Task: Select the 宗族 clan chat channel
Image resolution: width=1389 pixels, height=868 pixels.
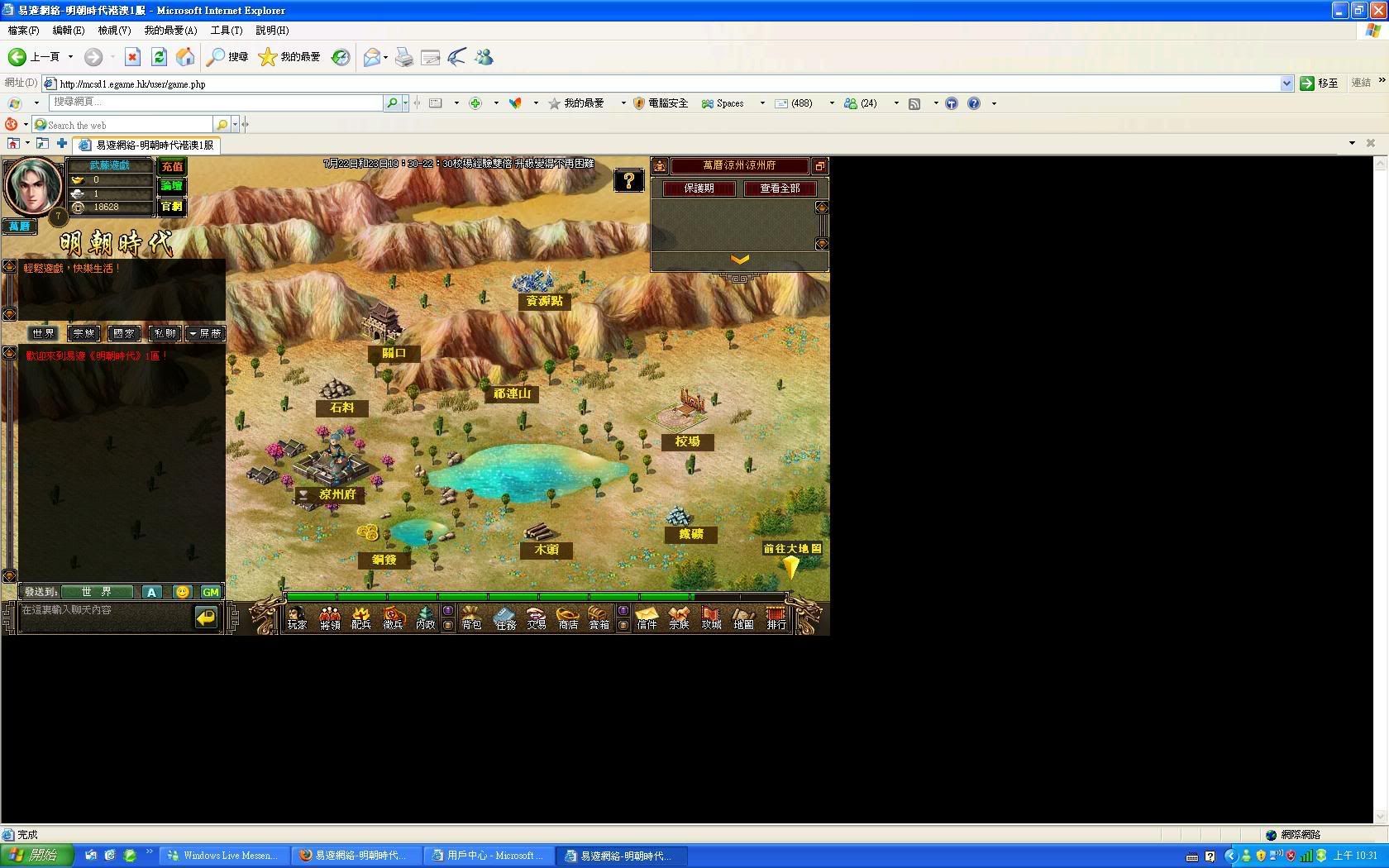Action: click(84, 333)
